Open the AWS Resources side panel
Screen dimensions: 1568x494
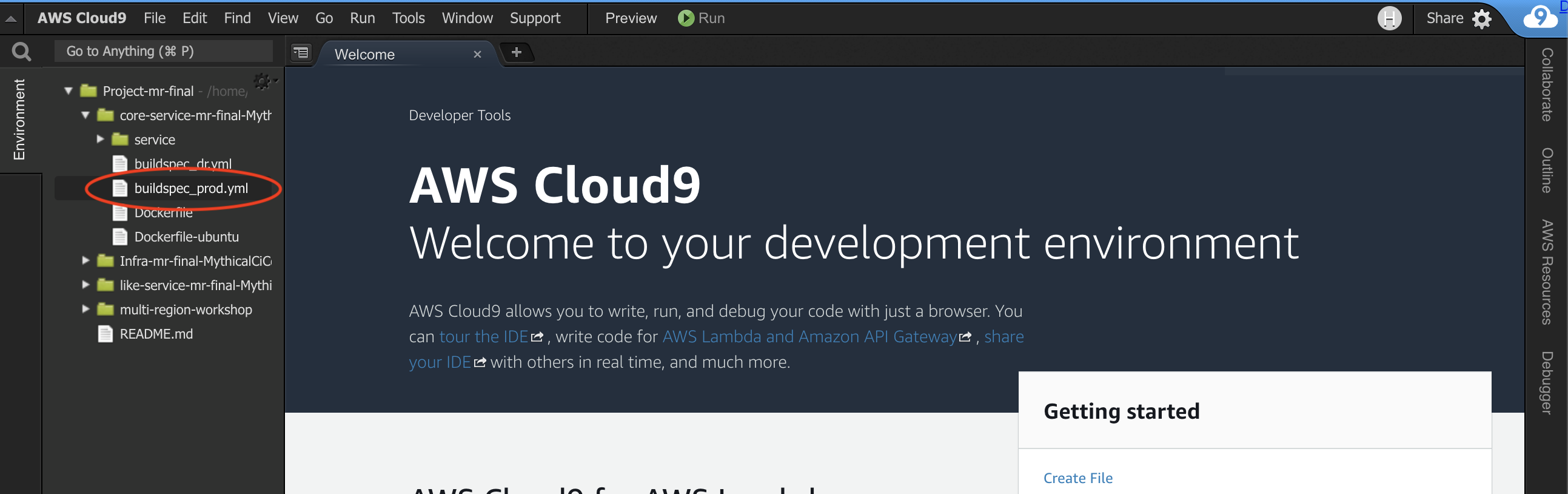point(1546,272)
